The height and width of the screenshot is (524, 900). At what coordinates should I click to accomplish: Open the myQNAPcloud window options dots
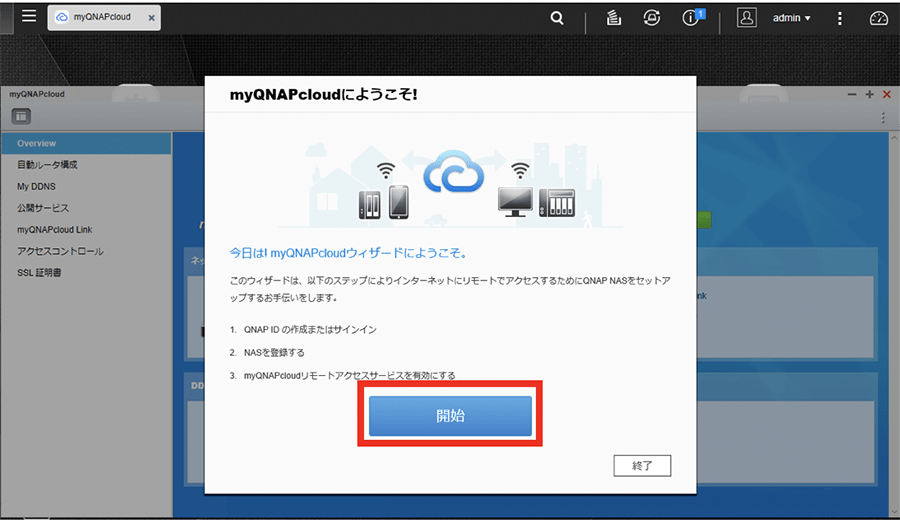click(x=883, y=117)
